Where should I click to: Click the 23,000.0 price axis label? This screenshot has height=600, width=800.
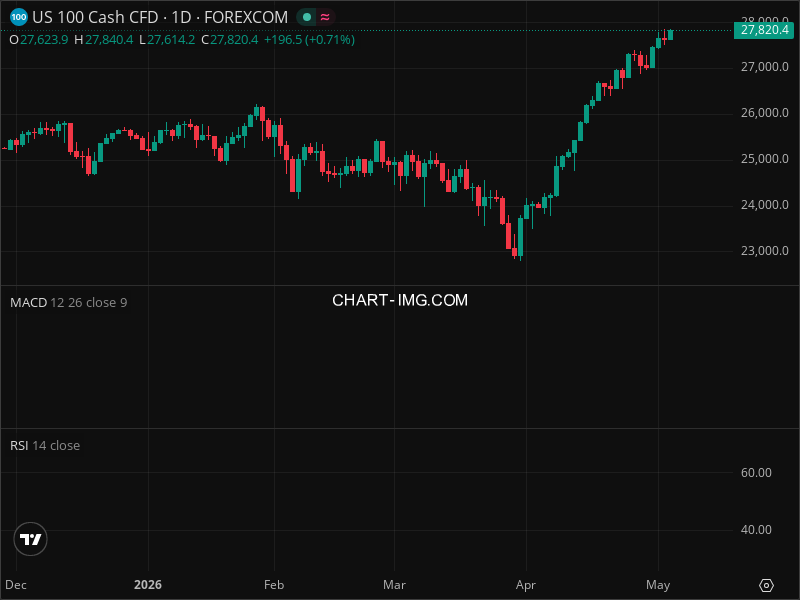click(764, 251)
